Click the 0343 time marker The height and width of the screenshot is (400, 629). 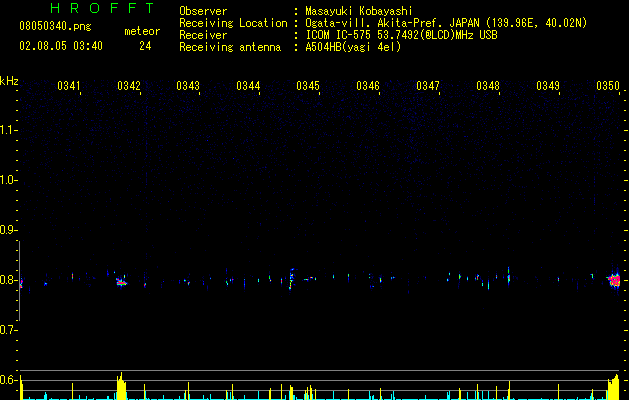[x=188, y=86]
